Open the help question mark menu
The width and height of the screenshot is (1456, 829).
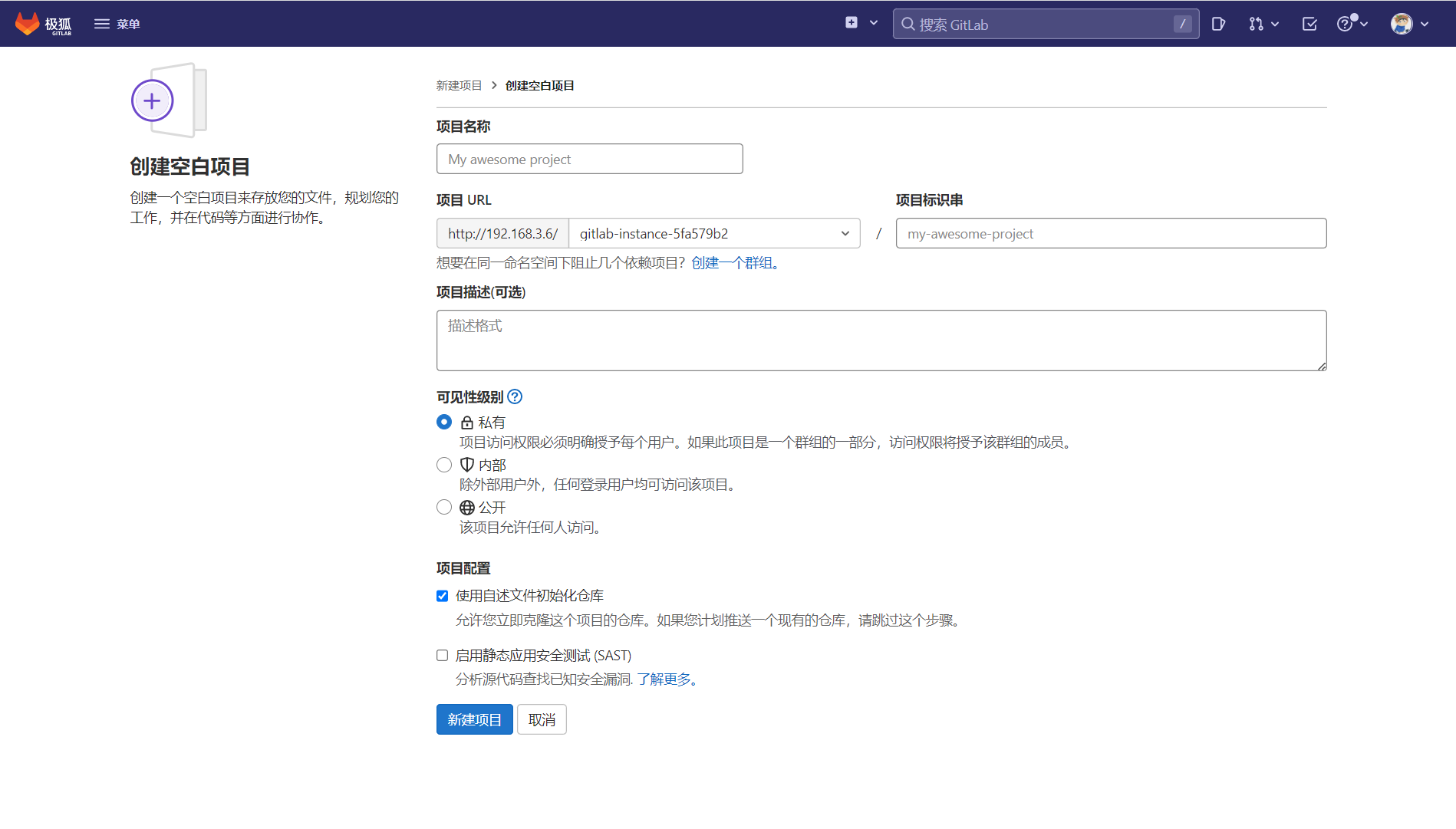coord(1352,24)
